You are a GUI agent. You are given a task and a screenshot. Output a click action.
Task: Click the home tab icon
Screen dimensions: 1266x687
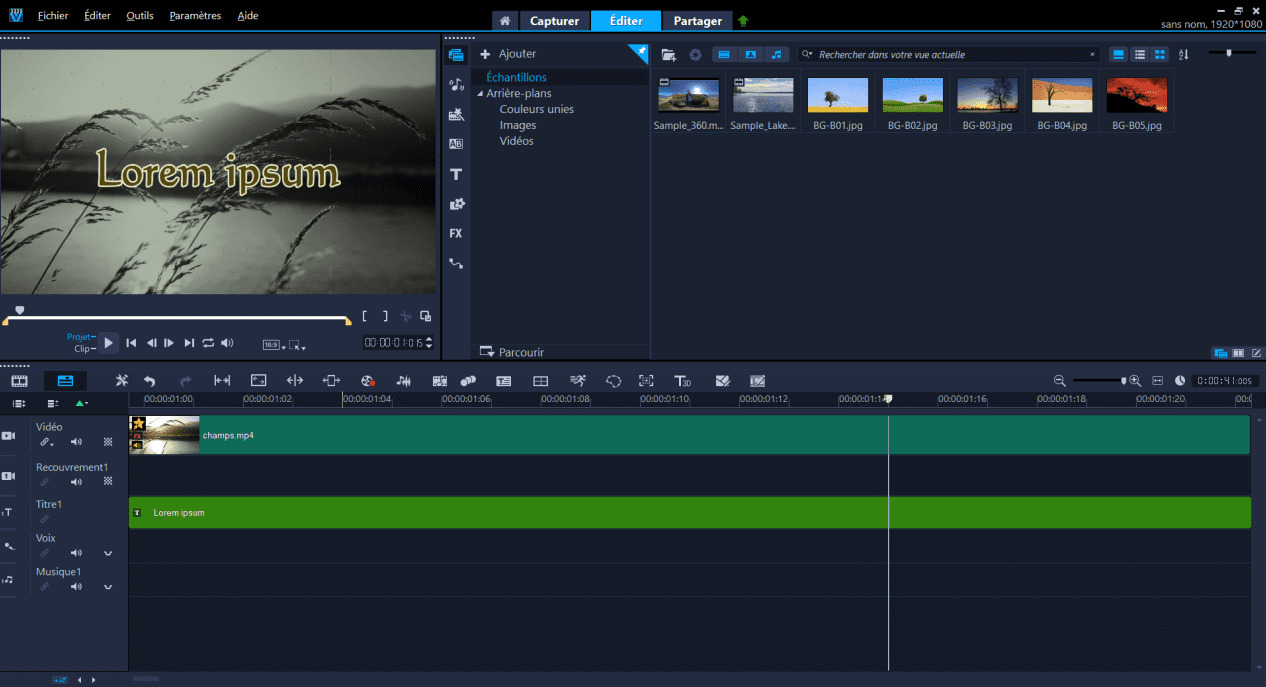(x=506, y=21)
